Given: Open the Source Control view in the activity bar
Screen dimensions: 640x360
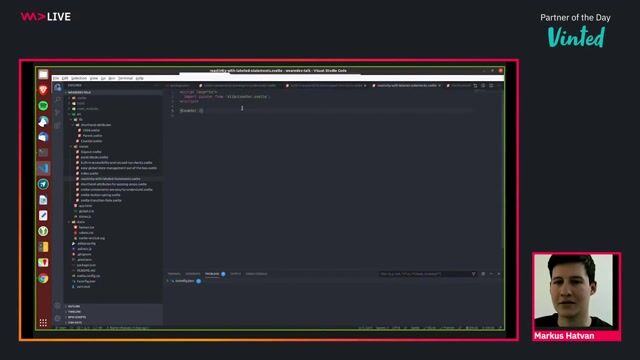Looking at the screenshot, I should click(x=58, y=113).
